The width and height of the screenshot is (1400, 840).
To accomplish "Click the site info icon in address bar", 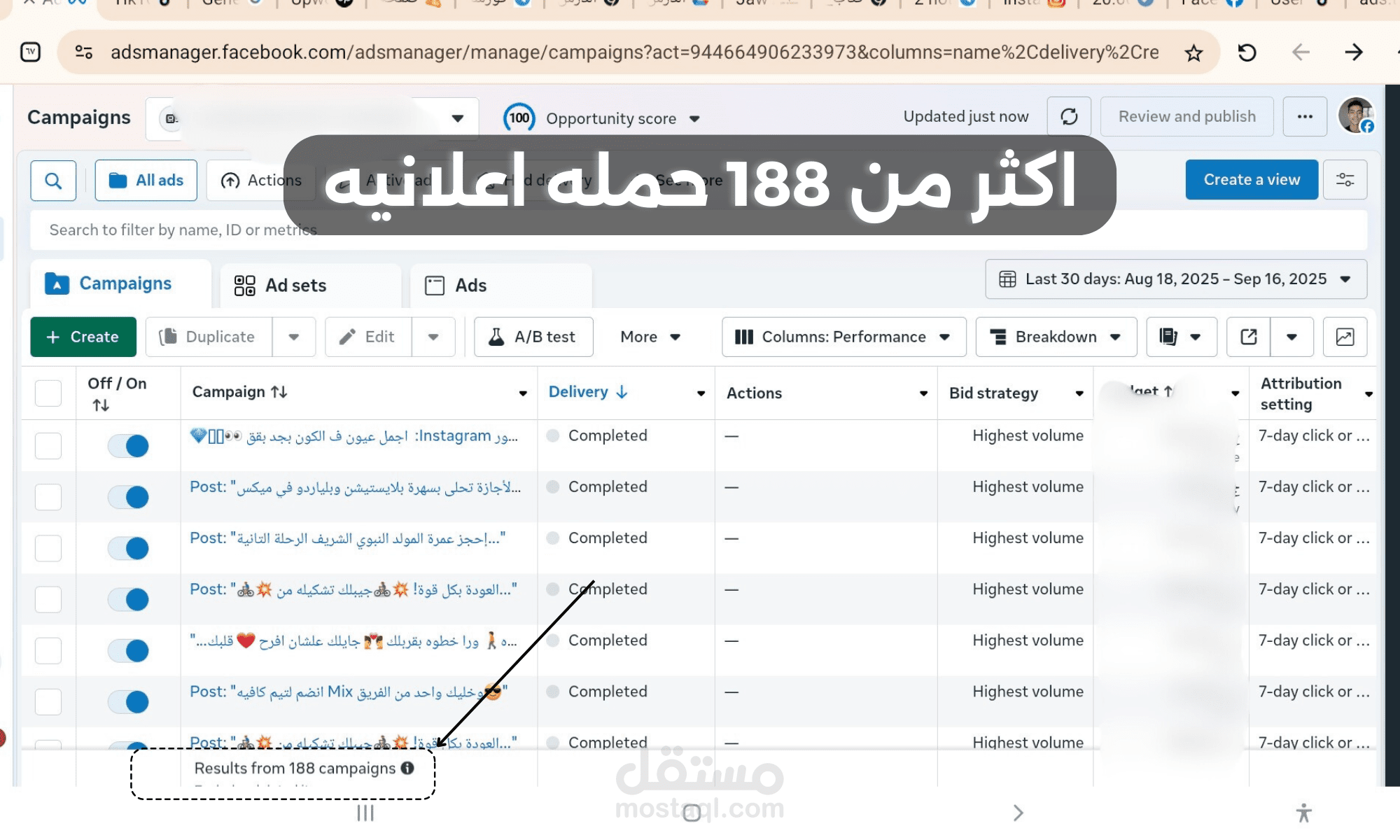I will pyautogui.click(x=84, y=52).
